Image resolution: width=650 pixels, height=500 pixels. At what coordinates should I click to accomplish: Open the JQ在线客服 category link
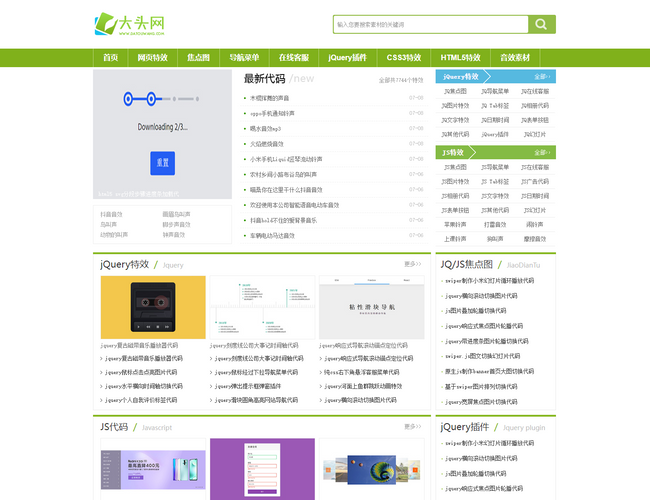click(535, 91)
